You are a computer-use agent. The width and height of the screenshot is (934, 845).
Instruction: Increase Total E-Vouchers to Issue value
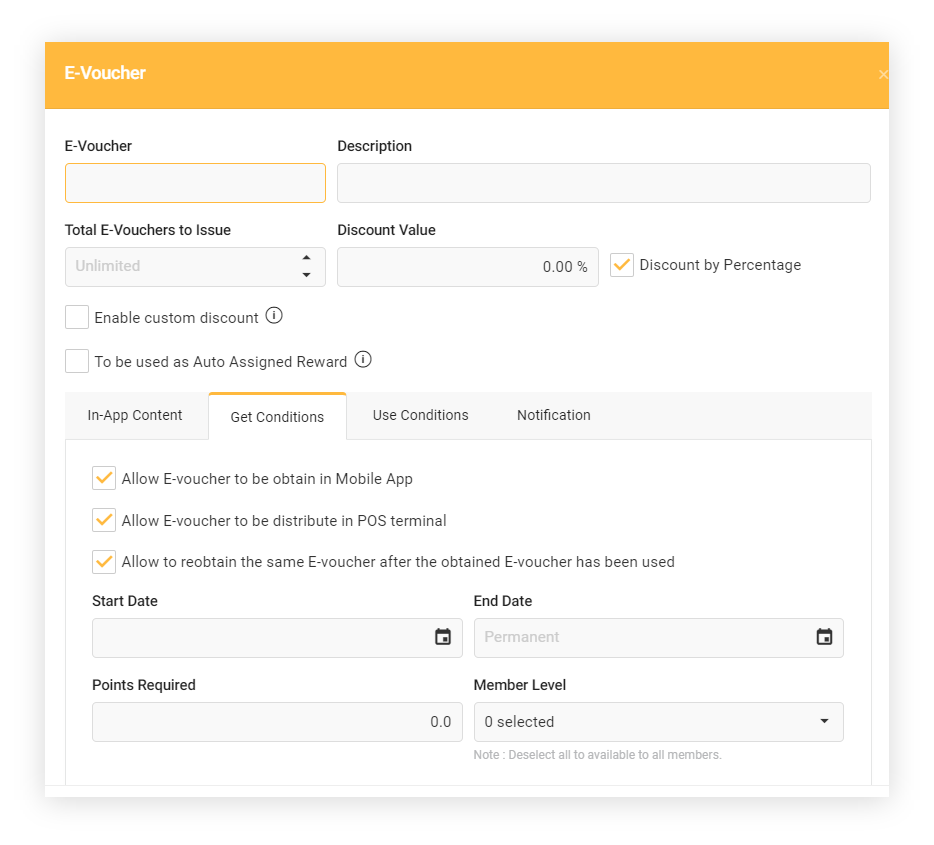306,258
